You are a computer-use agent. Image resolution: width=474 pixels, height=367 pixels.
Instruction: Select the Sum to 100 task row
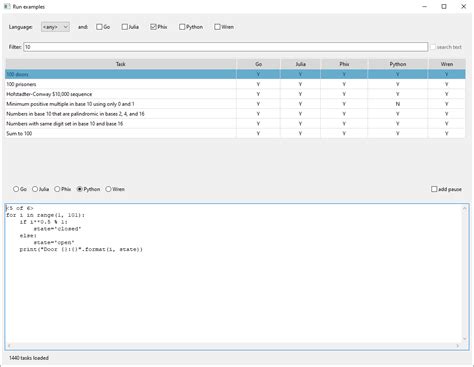(235, 134)
